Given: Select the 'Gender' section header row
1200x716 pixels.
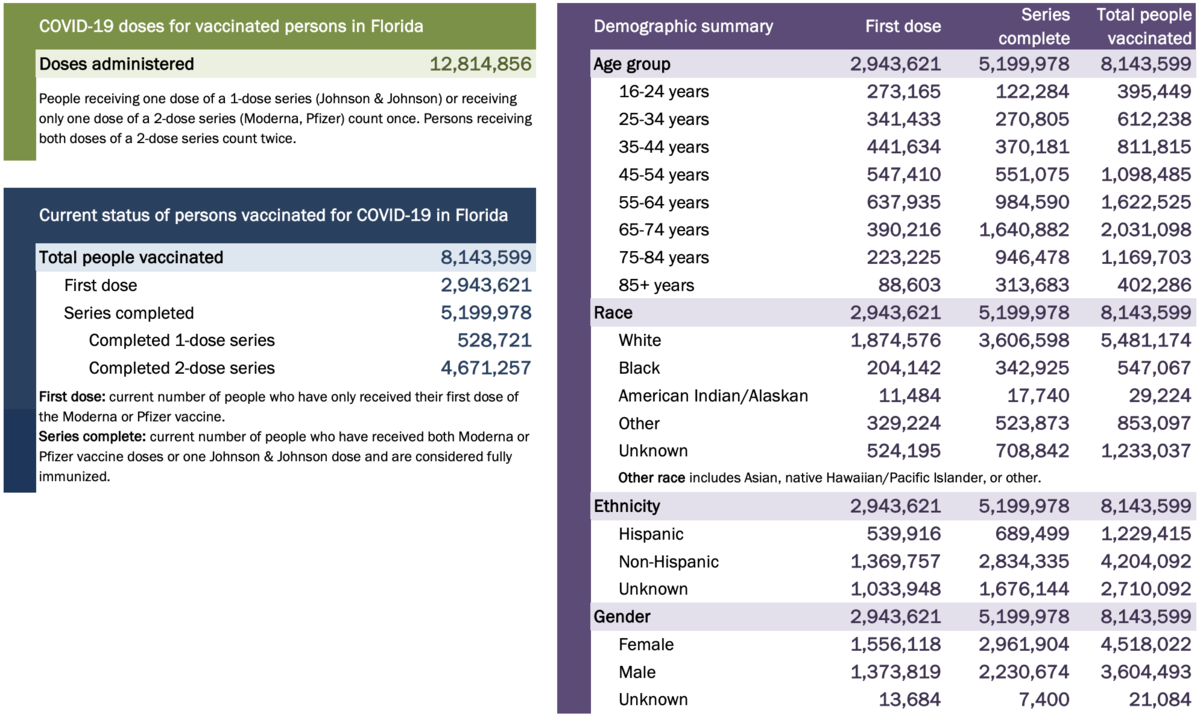Looking at the screenshot, I should [x=621, y=617].
